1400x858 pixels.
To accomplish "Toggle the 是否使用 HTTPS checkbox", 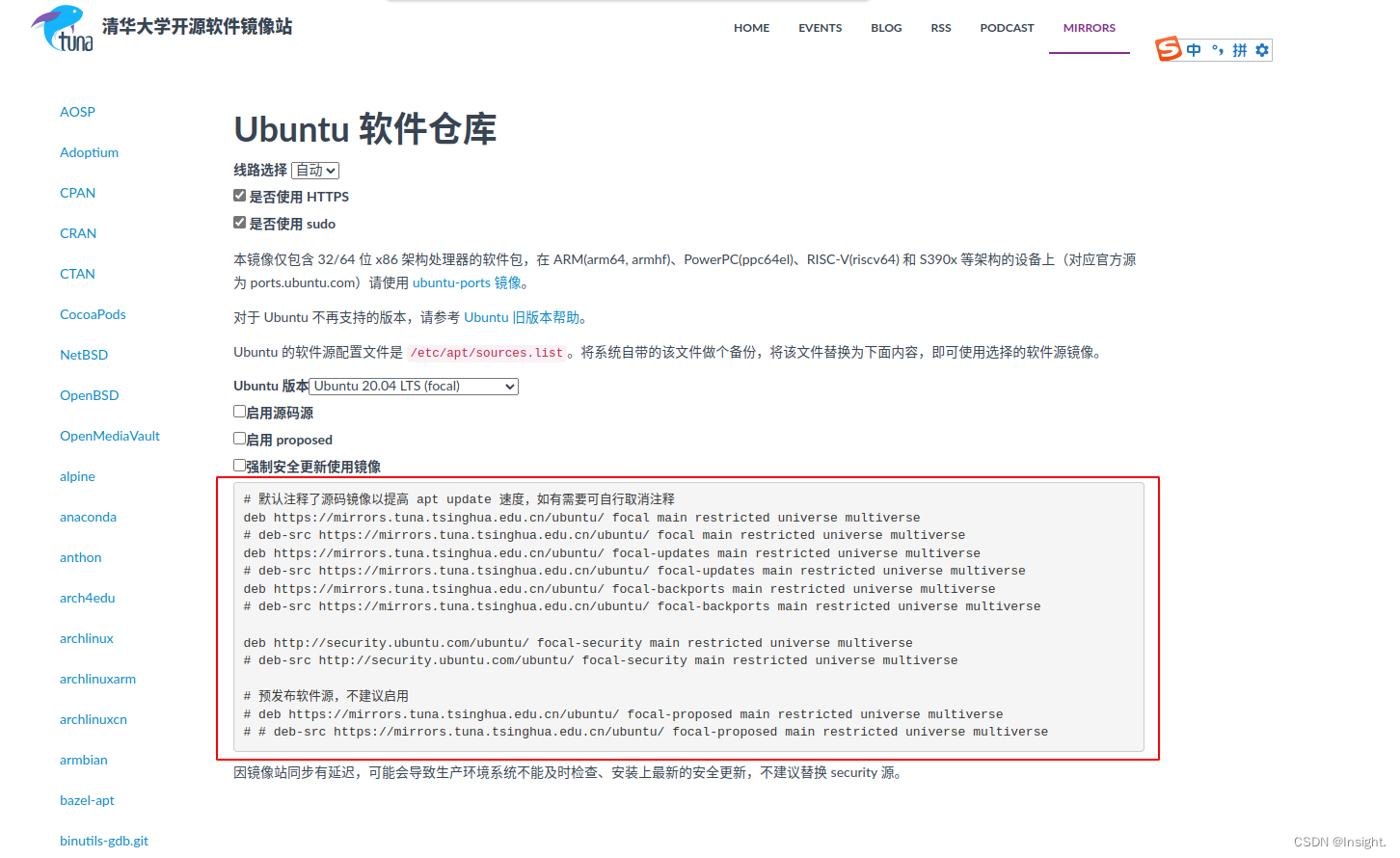I will pos(239,196).
